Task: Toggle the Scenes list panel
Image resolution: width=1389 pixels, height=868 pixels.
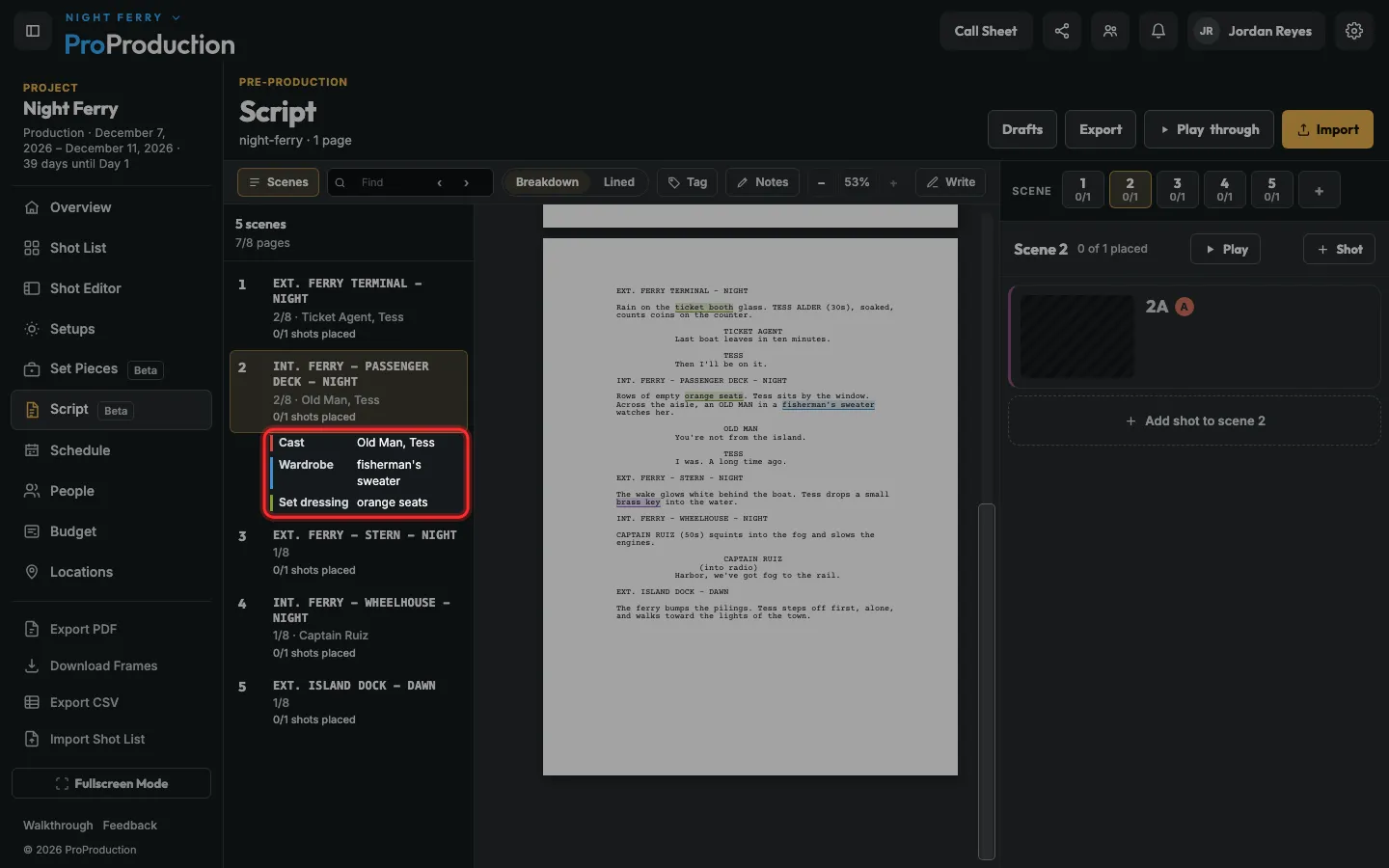Action: point(279,182)
